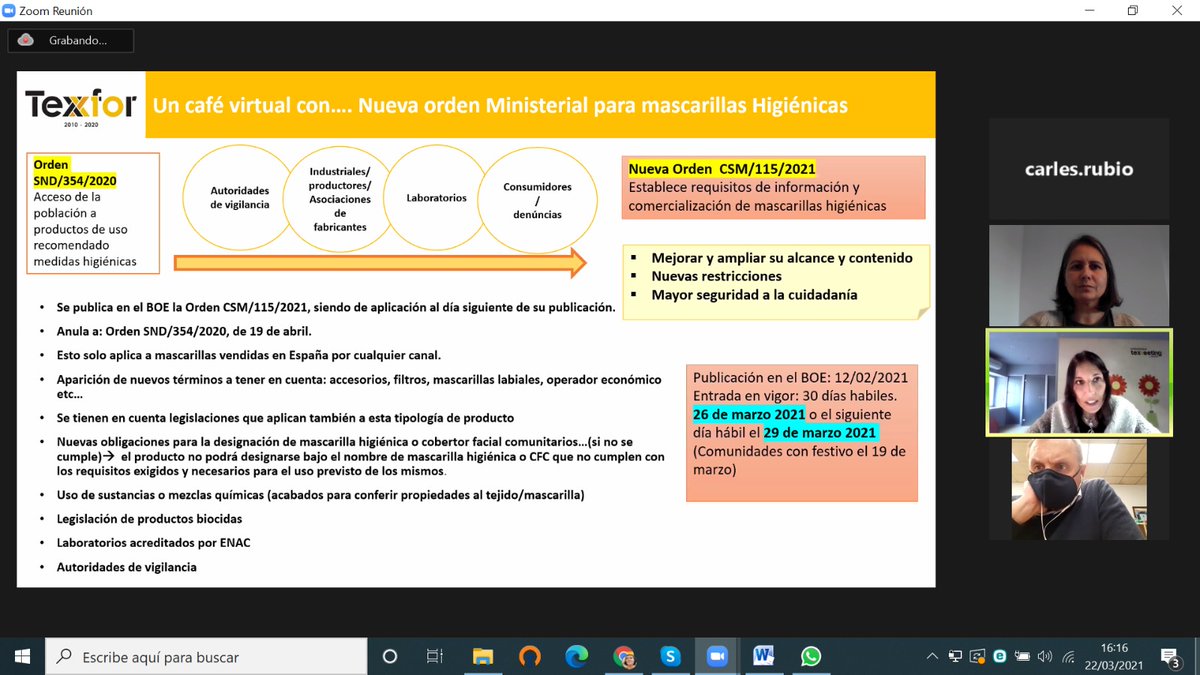Open Cortana circle icon in taskbar

coord(390,657)
